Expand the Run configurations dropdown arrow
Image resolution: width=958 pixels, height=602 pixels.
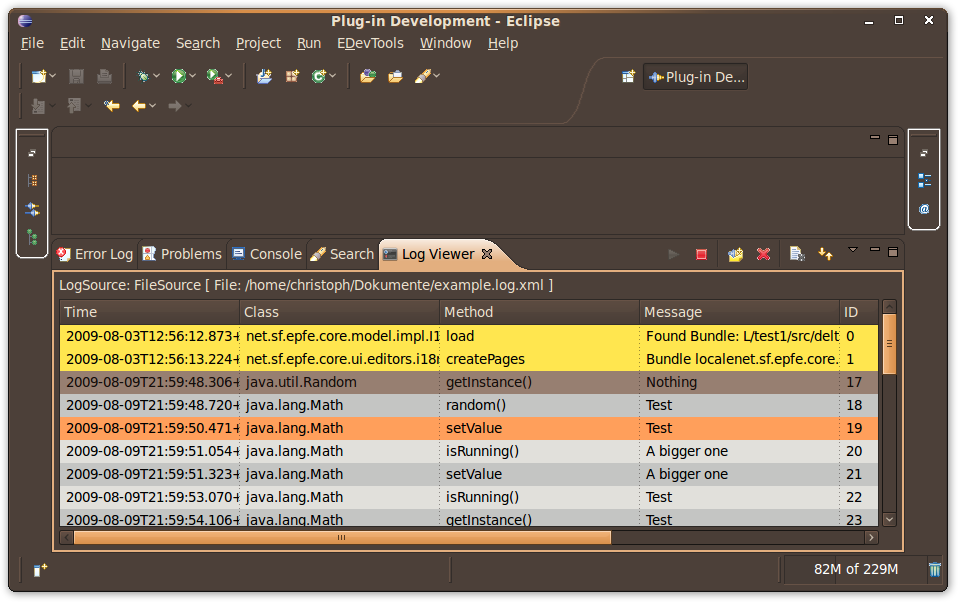192,76
